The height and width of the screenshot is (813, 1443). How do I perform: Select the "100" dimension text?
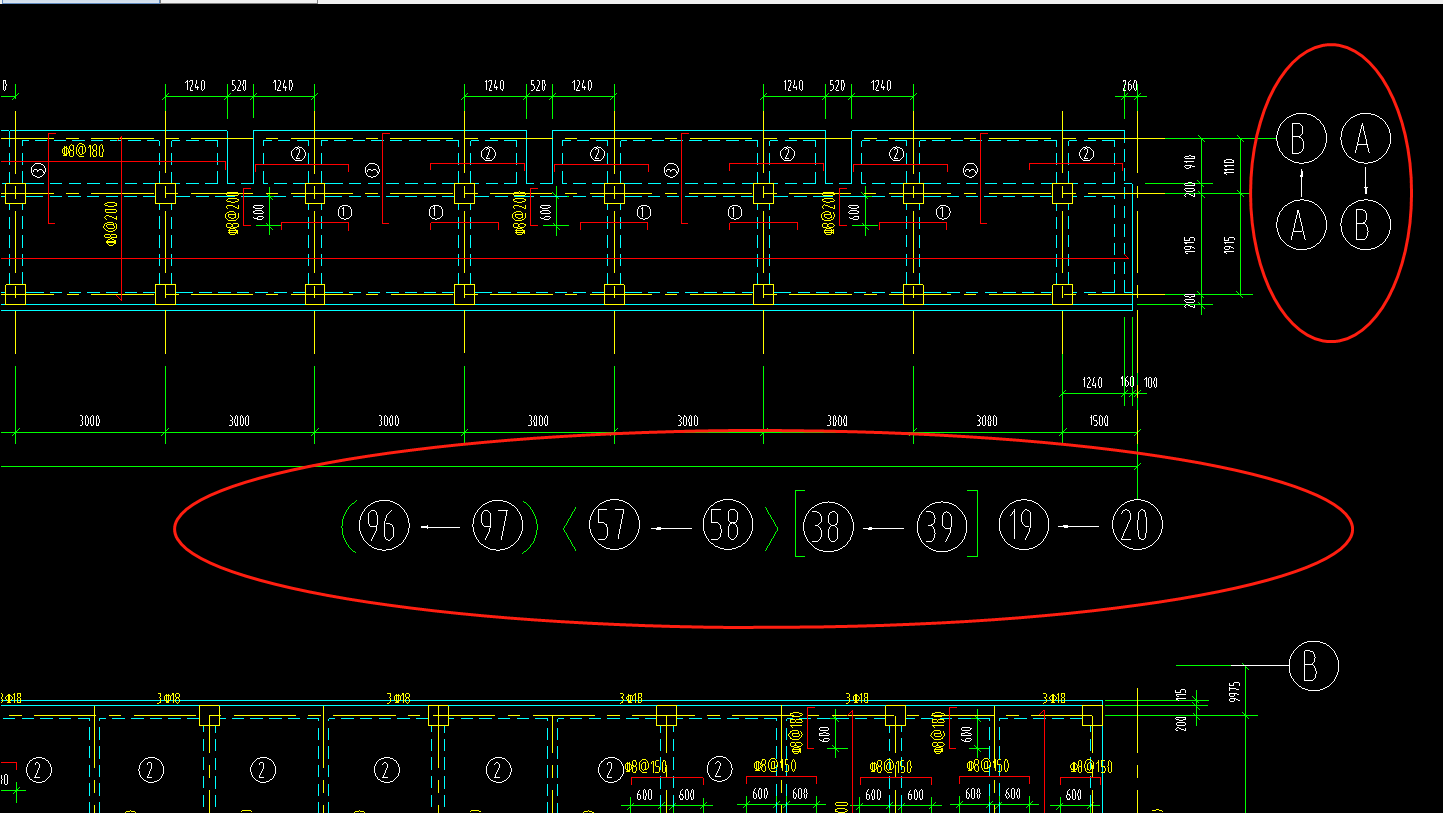click(1150, 382)
